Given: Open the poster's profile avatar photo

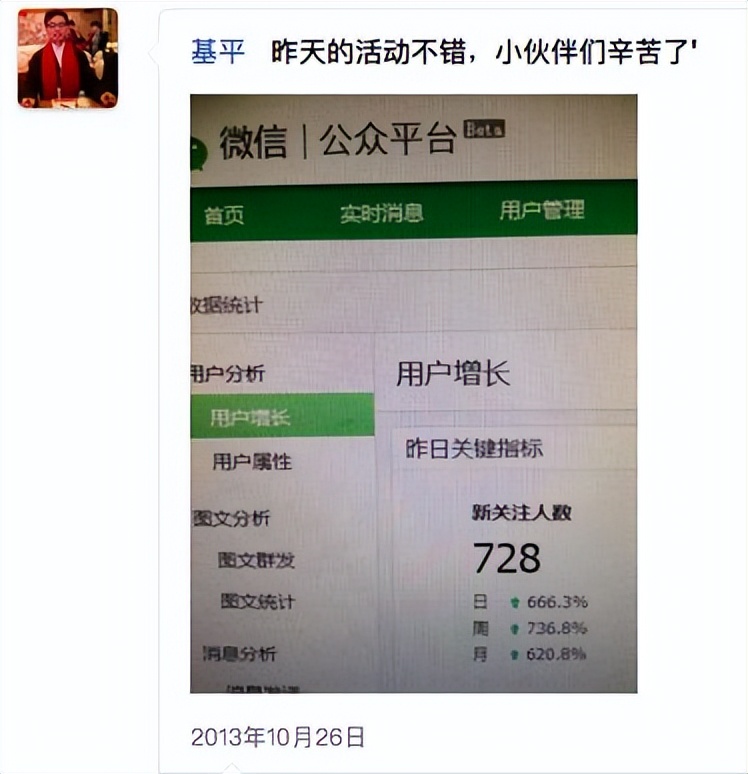Looking at the screenshot, I should (x=68, y=58).
